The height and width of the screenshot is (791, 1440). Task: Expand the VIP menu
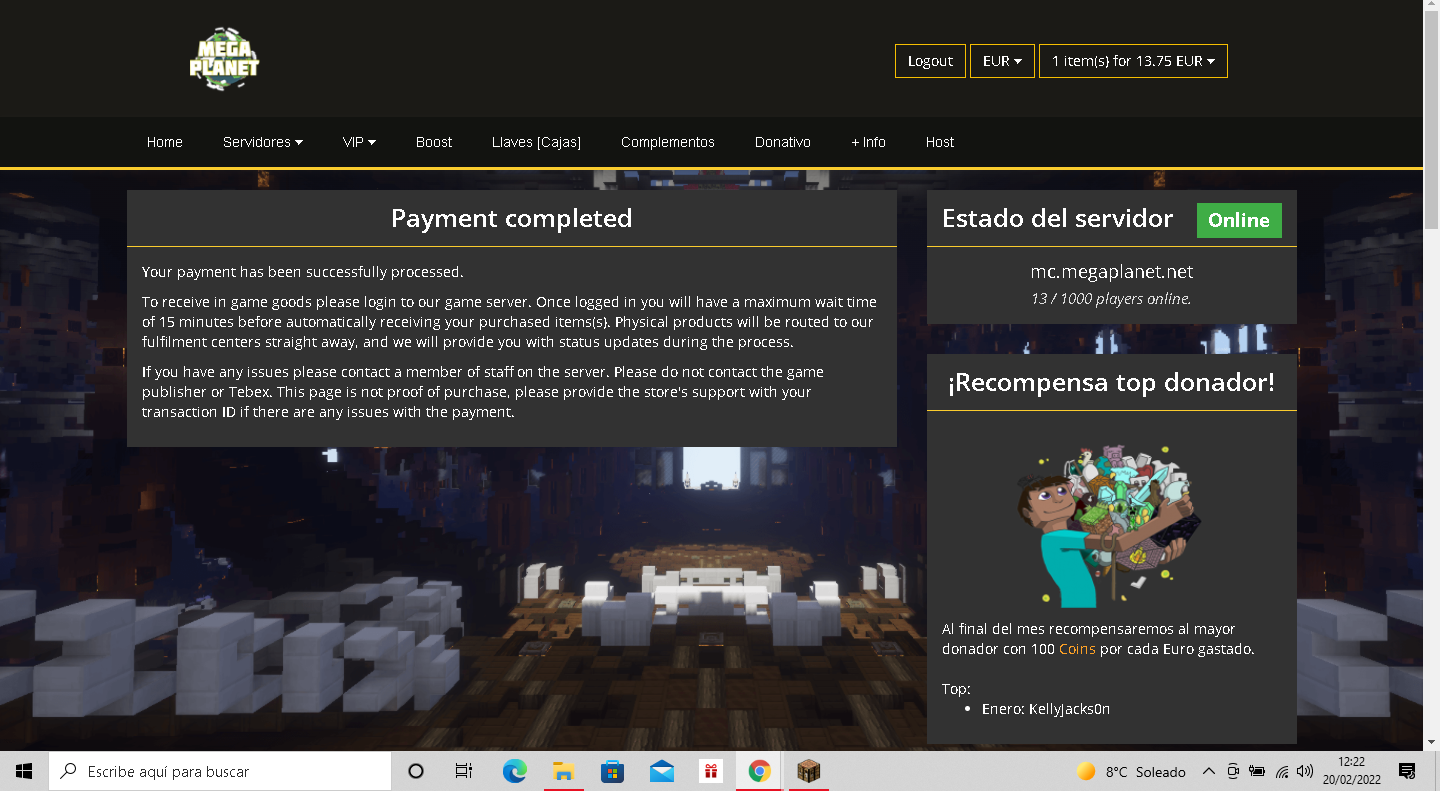coord(359,142)
